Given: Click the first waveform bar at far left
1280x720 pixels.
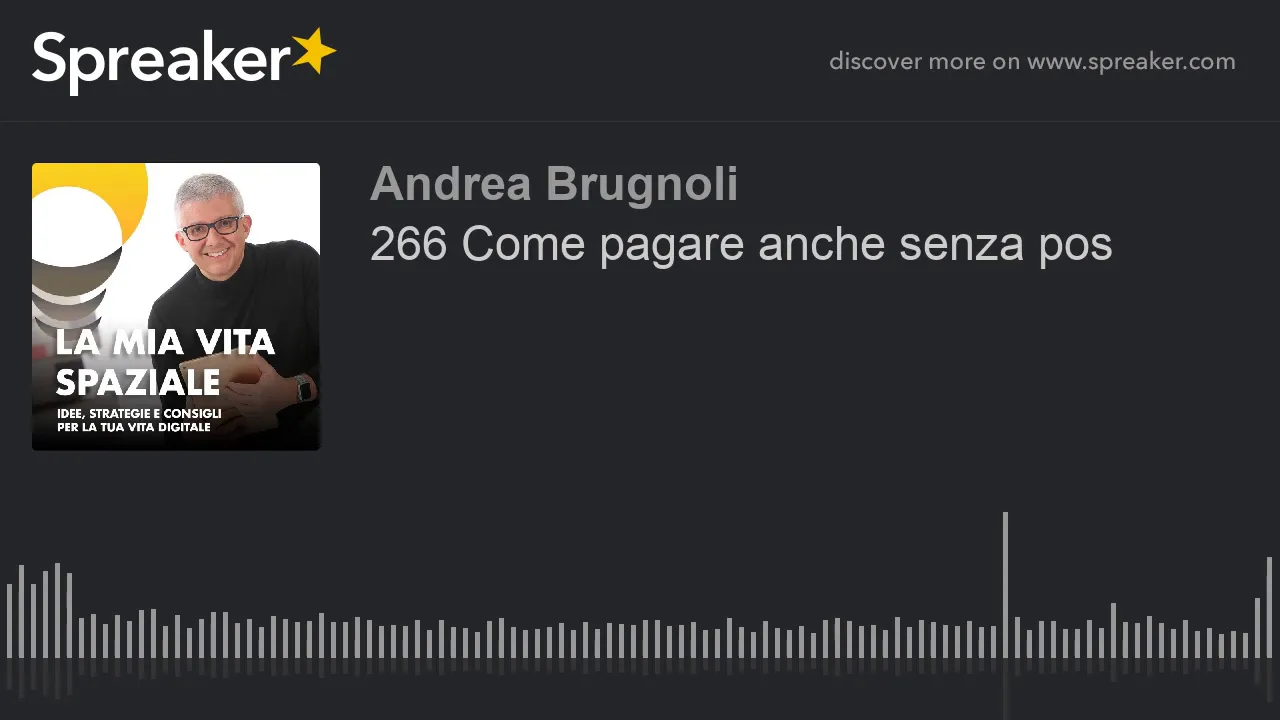Looking at the screenshot, I should 9,621.
